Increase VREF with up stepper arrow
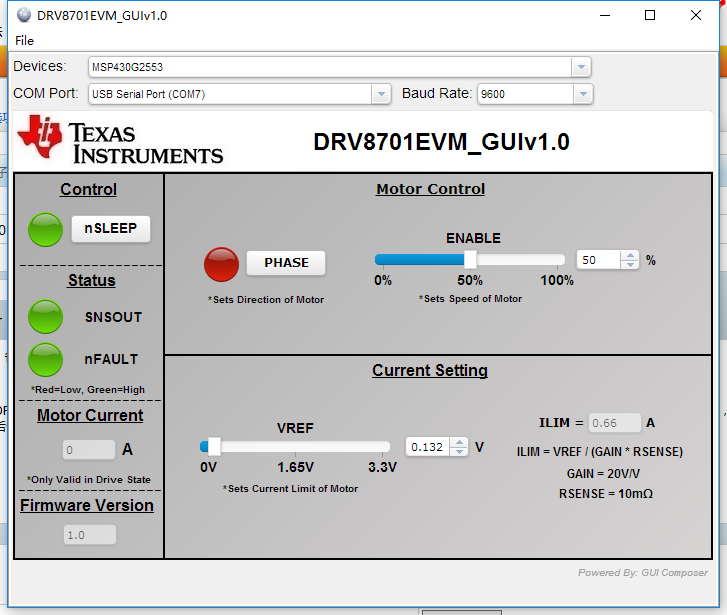The width and height of the screenshot is (727, 615). [x=459, y=442]
